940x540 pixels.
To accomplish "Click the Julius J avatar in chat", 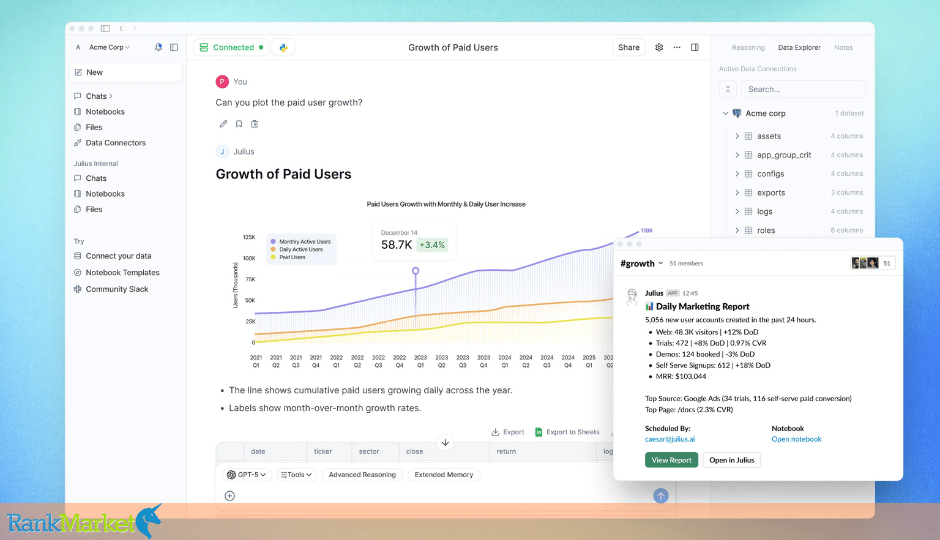I will [222, 152].
